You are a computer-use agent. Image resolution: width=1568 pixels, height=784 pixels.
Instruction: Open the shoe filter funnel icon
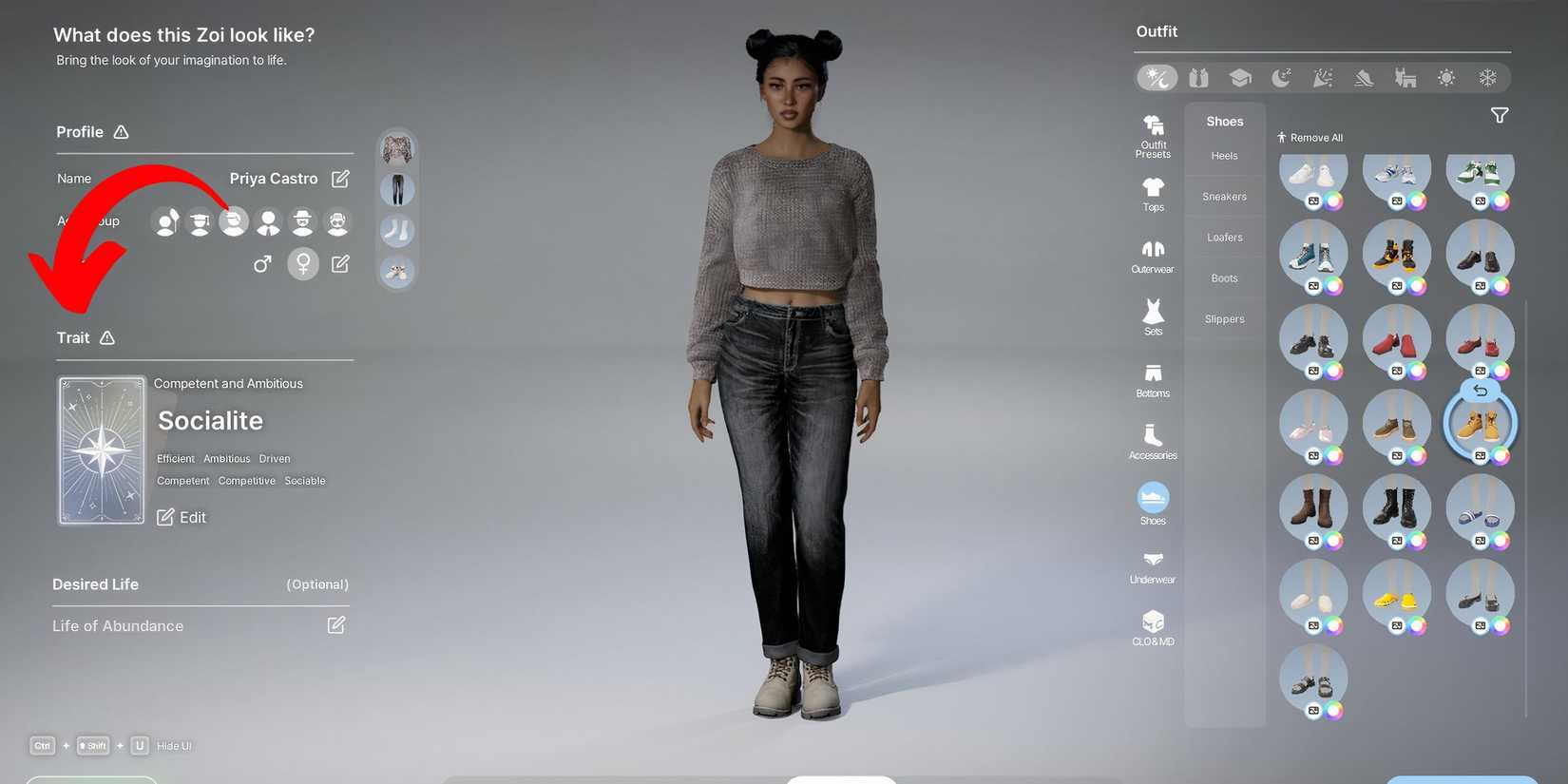(x=1499, y=116)
